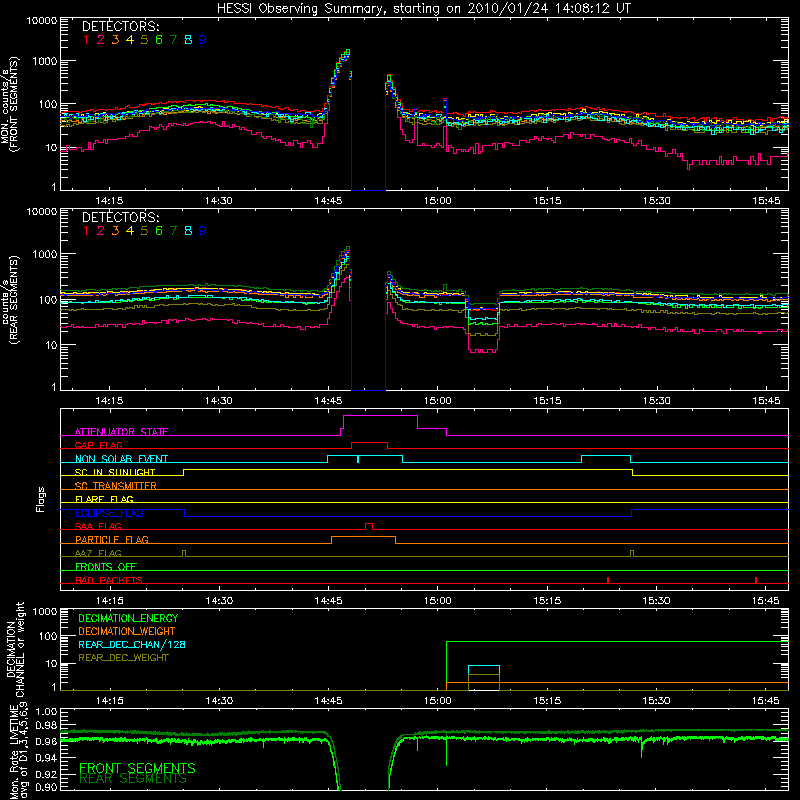Image resolution: width=800 pixels, height=800 pixels.
Task: Click the 10000 tick label on front segments axis
Action: tap(42, 21)
